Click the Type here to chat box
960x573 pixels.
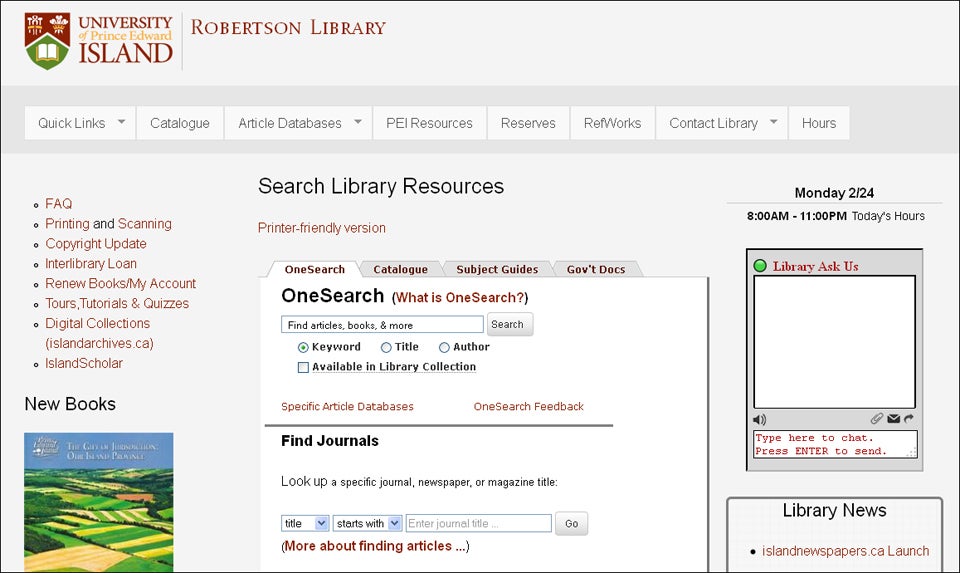833,444
